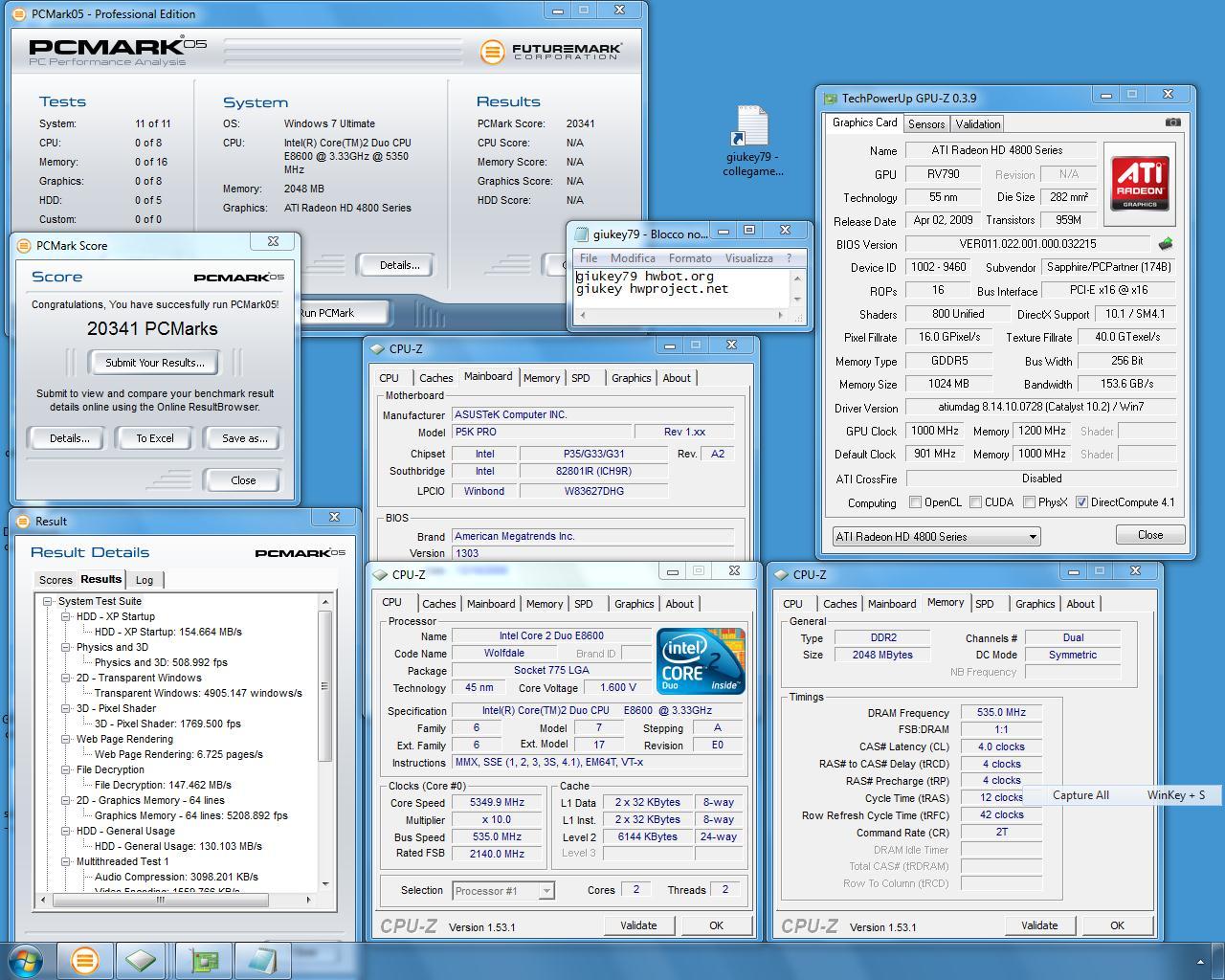Select the Web Page Rendering 6.725 pages/s row
The height and width of the screenshot is (980, 1225).
(178, 754)
